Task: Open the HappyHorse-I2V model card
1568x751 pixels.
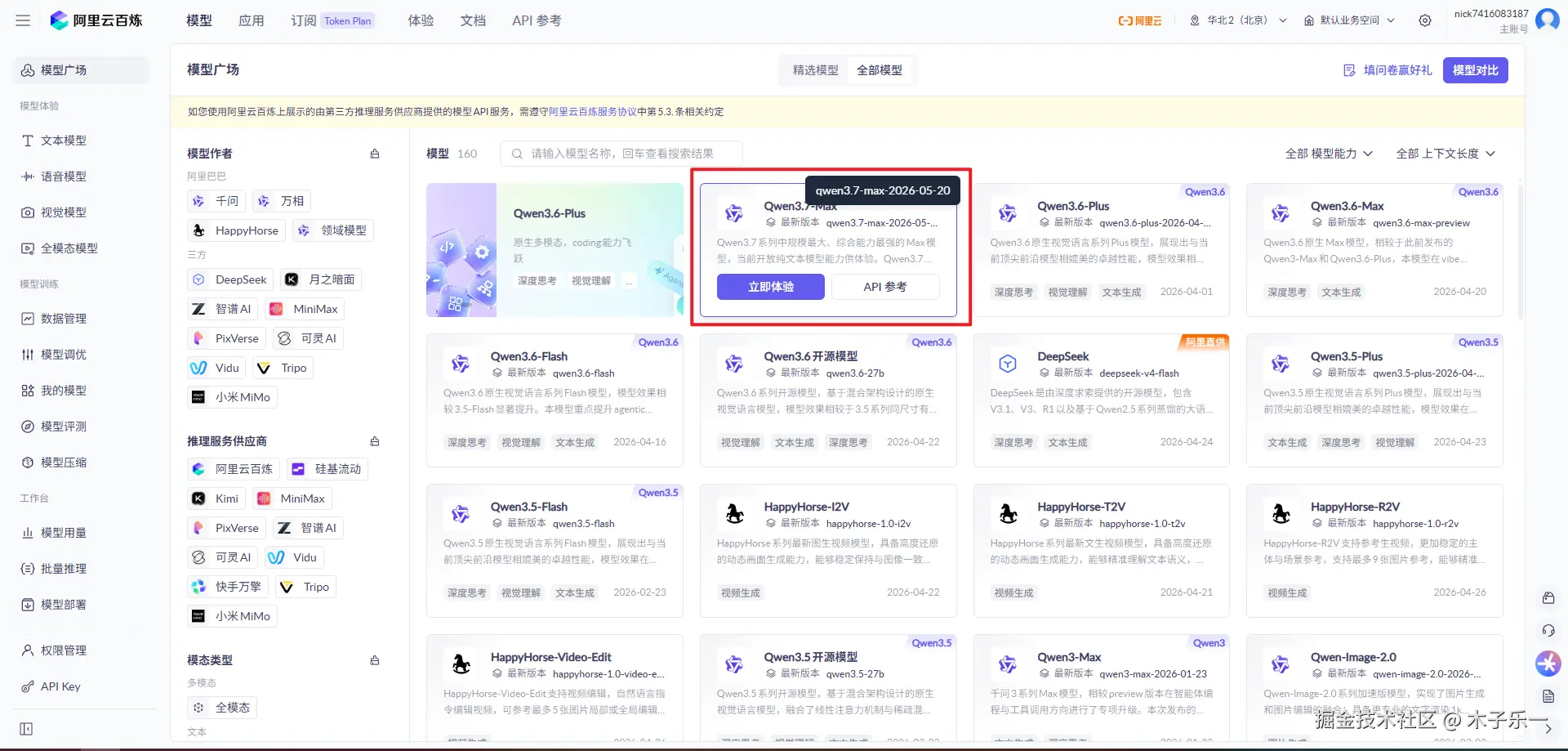Action: click(x=828, y=551)
